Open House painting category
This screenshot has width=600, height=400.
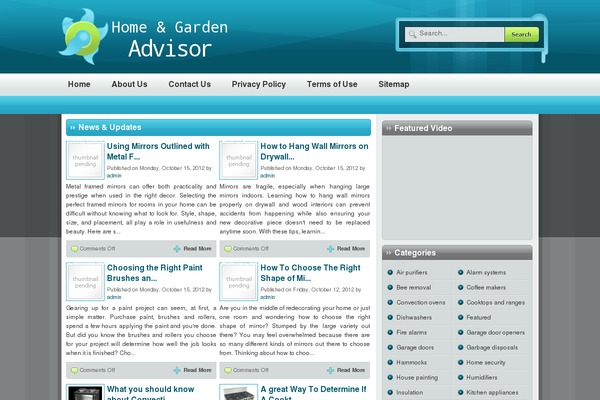[417, 377]
